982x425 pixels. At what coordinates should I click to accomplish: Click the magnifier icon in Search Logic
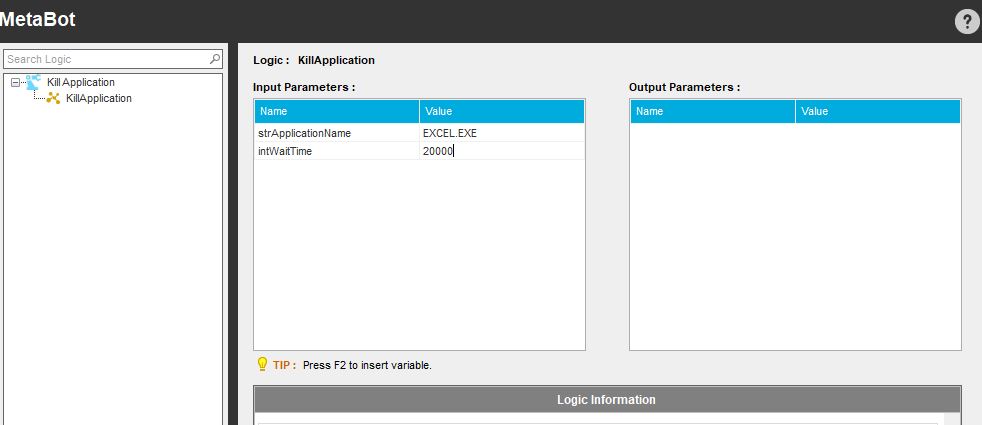click(215, 59)
